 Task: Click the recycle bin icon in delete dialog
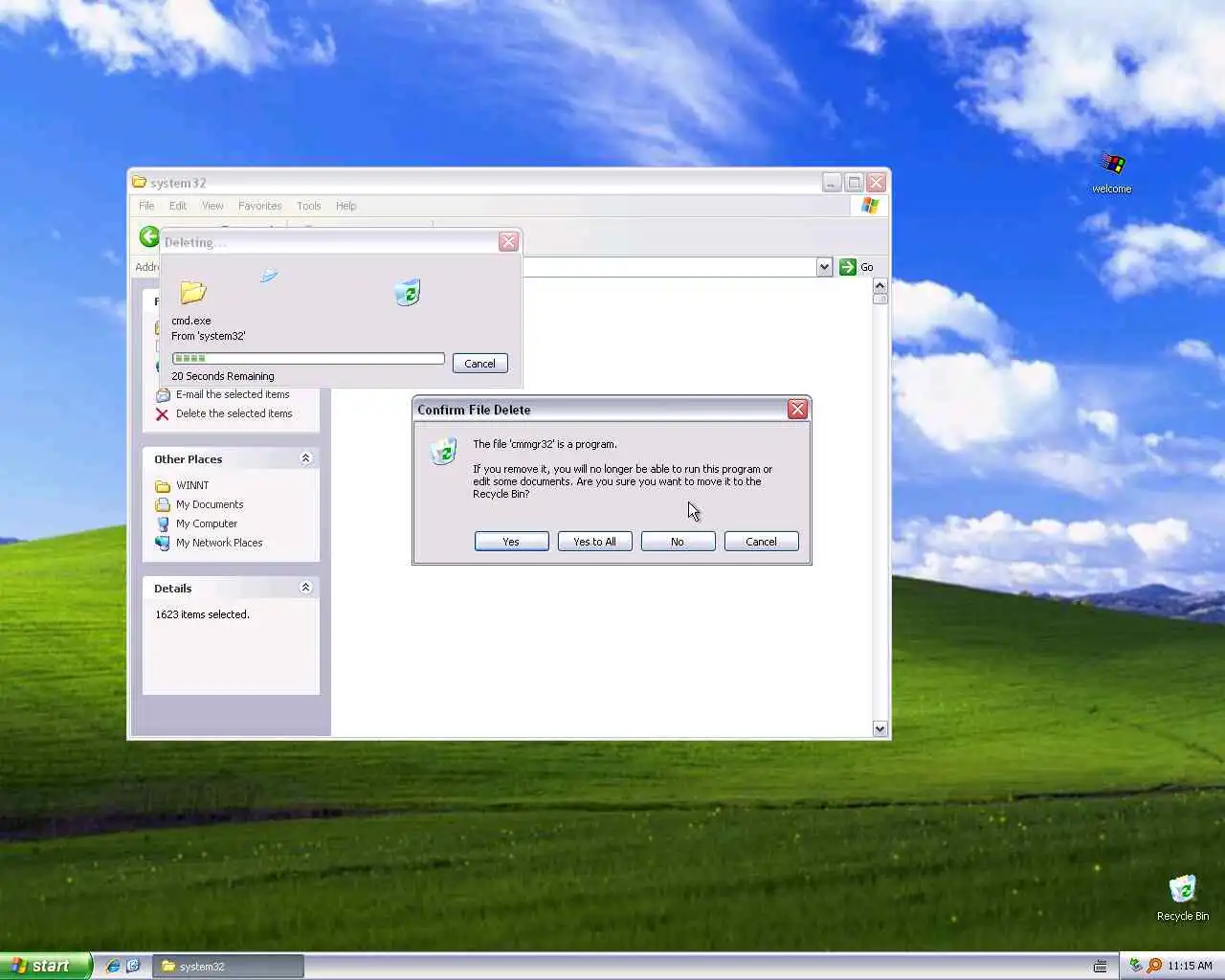pyautogui.click(x=443, y=451)
